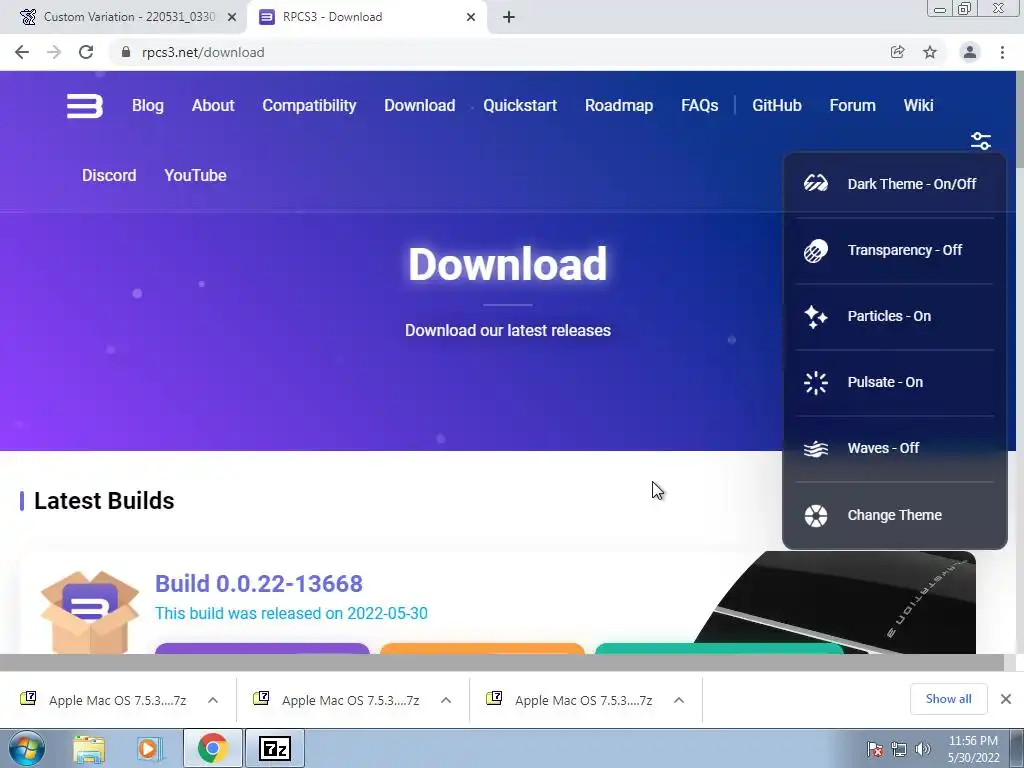
Task: Click the RPCS3 logo icon
Action: click(85, 106)
